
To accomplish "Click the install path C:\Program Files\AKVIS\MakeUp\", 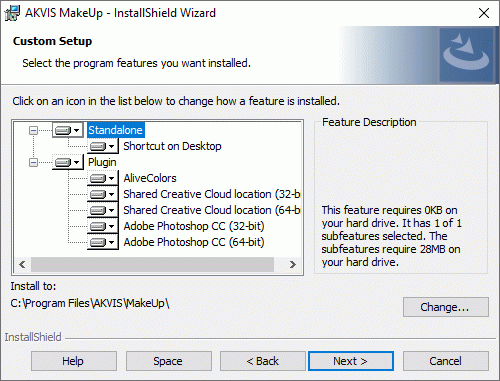I will click(90, 303).
